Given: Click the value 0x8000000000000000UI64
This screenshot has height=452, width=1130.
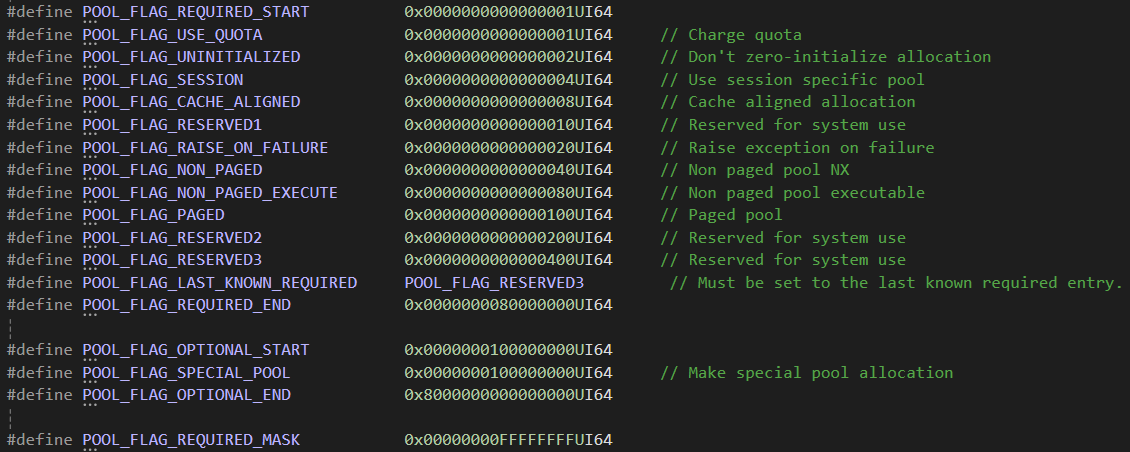Looking at the screenshot, I should click(508, 395).
